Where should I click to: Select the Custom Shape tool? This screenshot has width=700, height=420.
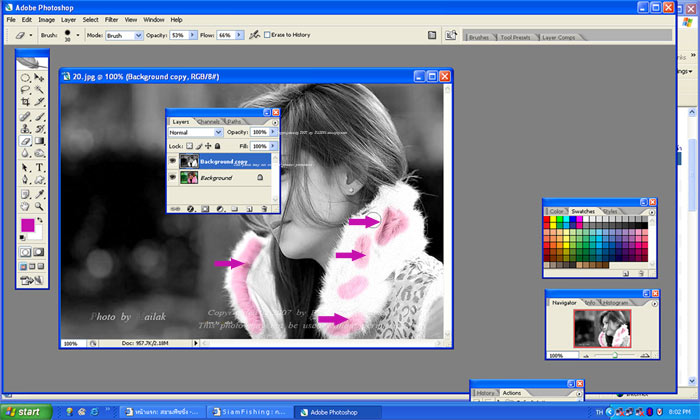39,180
